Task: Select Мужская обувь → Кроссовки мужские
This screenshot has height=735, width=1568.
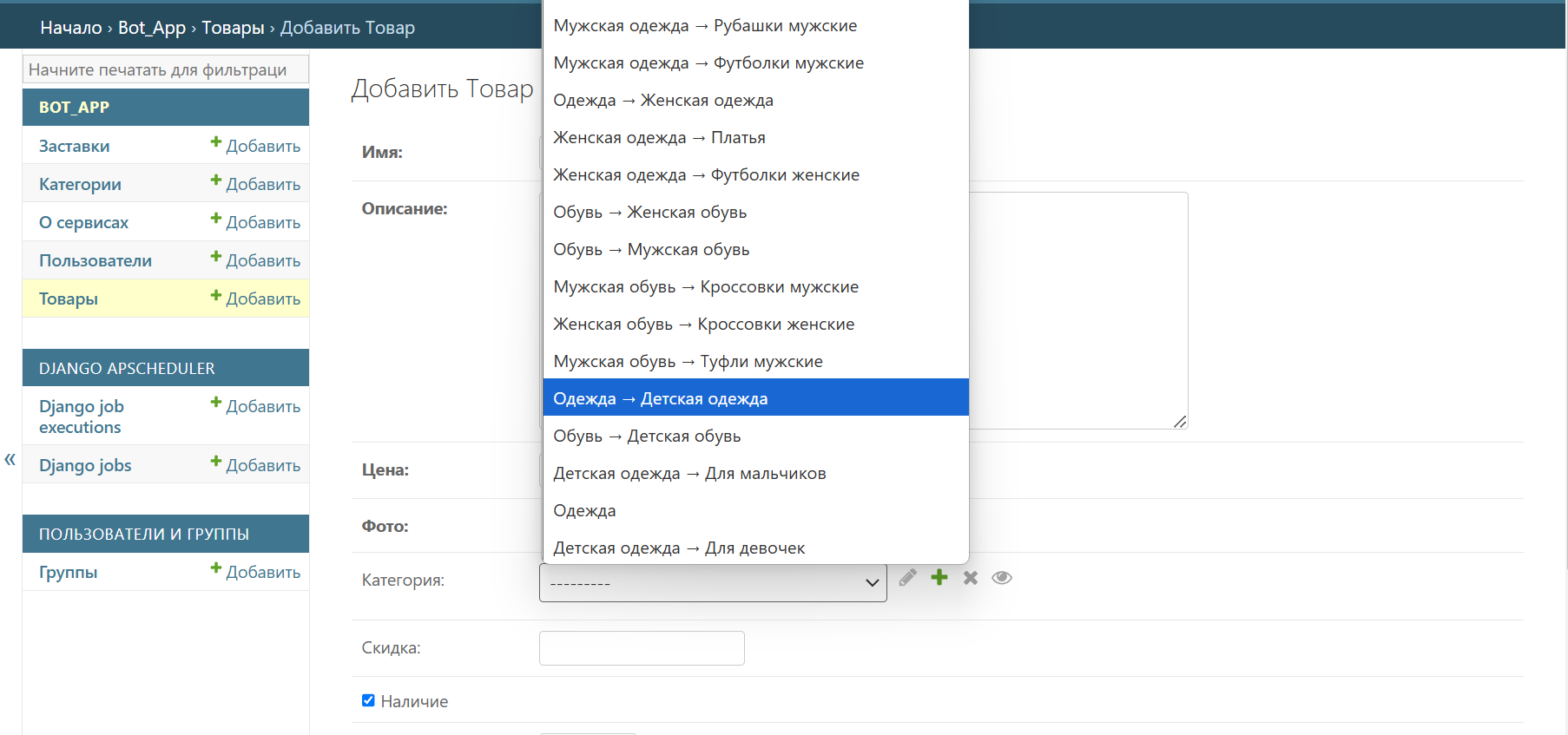Action: pyautogui.click(x=755, y=287)
